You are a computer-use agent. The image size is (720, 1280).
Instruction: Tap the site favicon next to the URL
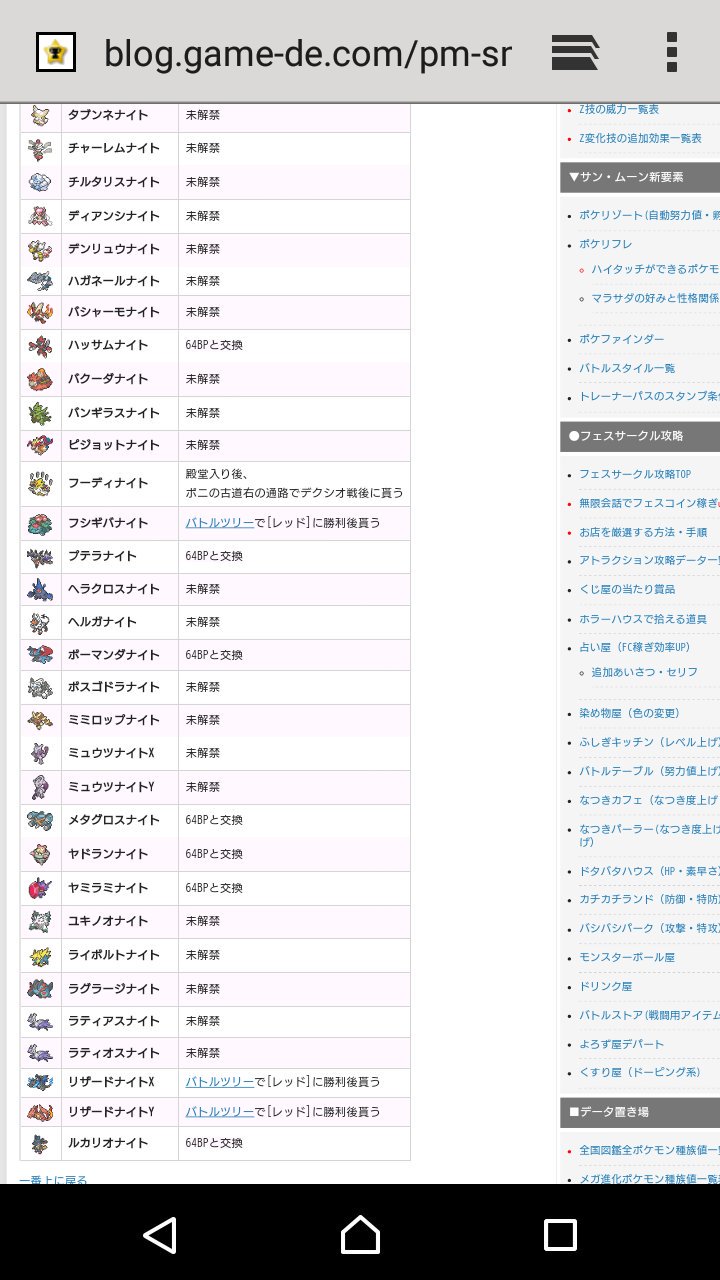tap(56, 52)
